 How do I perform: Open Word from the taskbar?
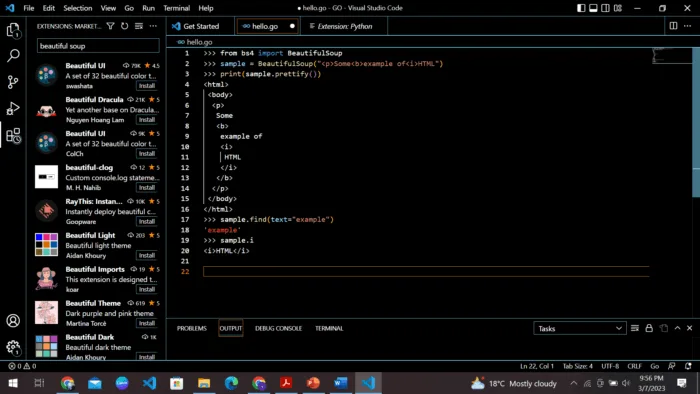pyautogui.click(x=340, y=383)
